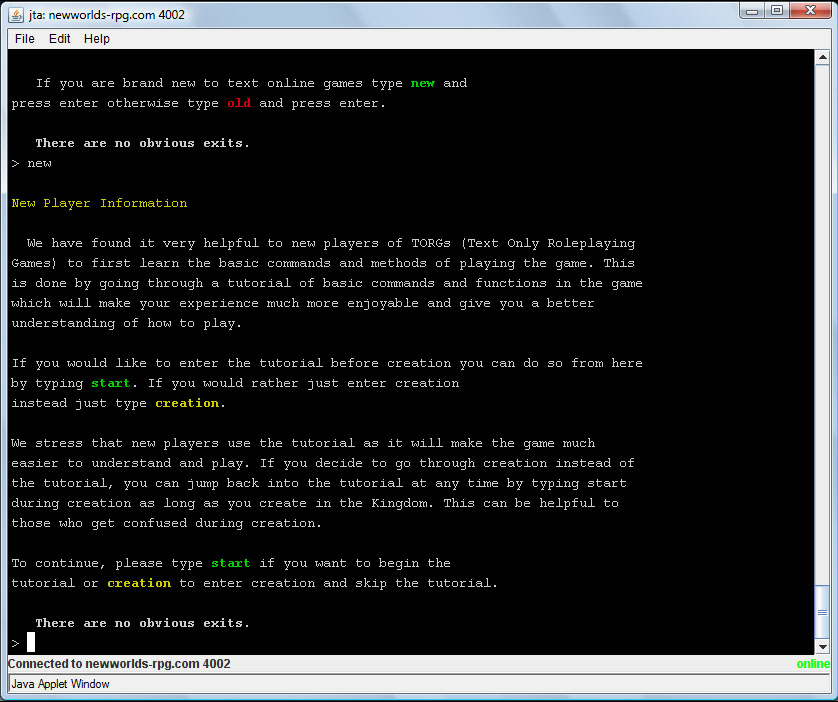Screen dimensions: 838x702
Task: Click the 'New Player Information' heading
Action: 99,203
